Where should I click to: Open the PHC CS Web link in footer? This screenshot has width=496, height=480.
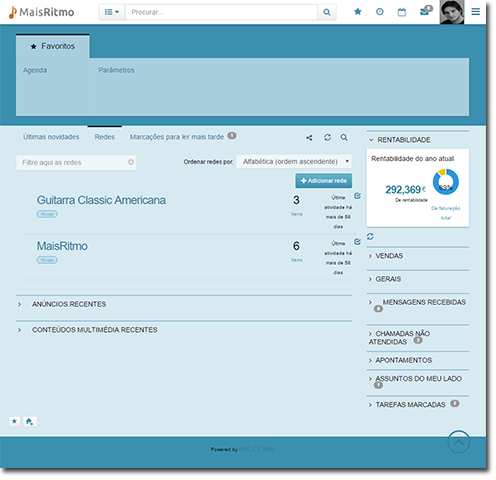coord(256,449)
